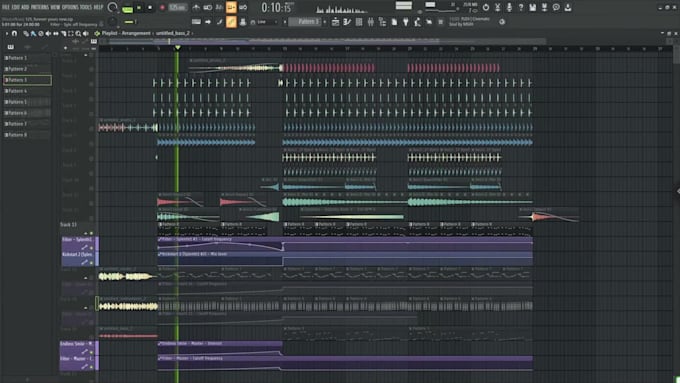680x383 pixels.
Task: Click the 125 tempo field
Action: [177, 8]
